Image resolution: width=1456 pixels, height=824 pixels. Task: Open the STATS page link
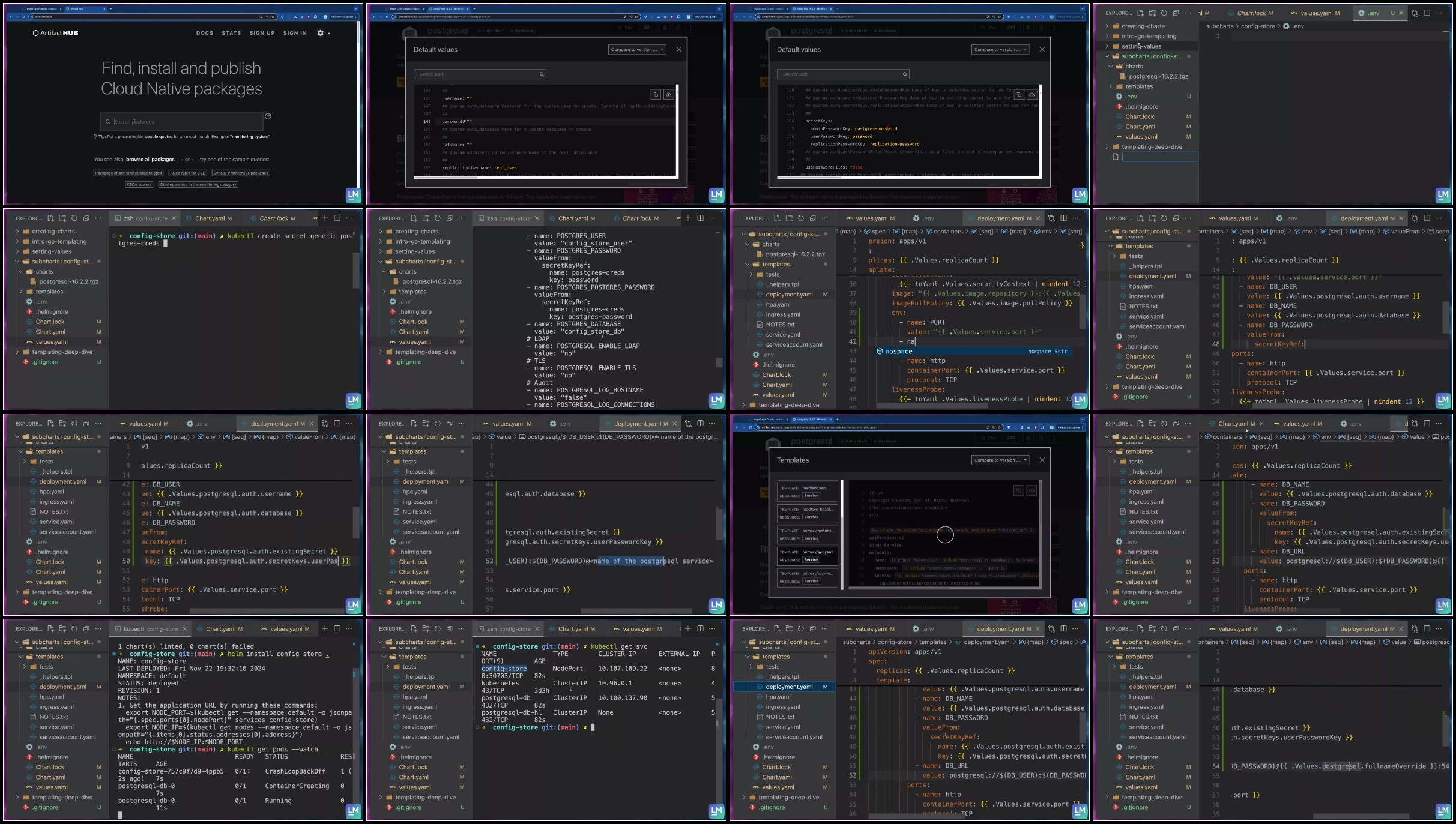(231, 33)
